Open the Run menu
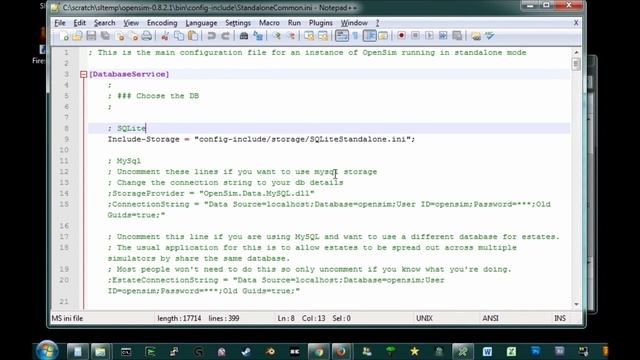The height and width of the screenshot is (360, 640). tap(294, 23)
